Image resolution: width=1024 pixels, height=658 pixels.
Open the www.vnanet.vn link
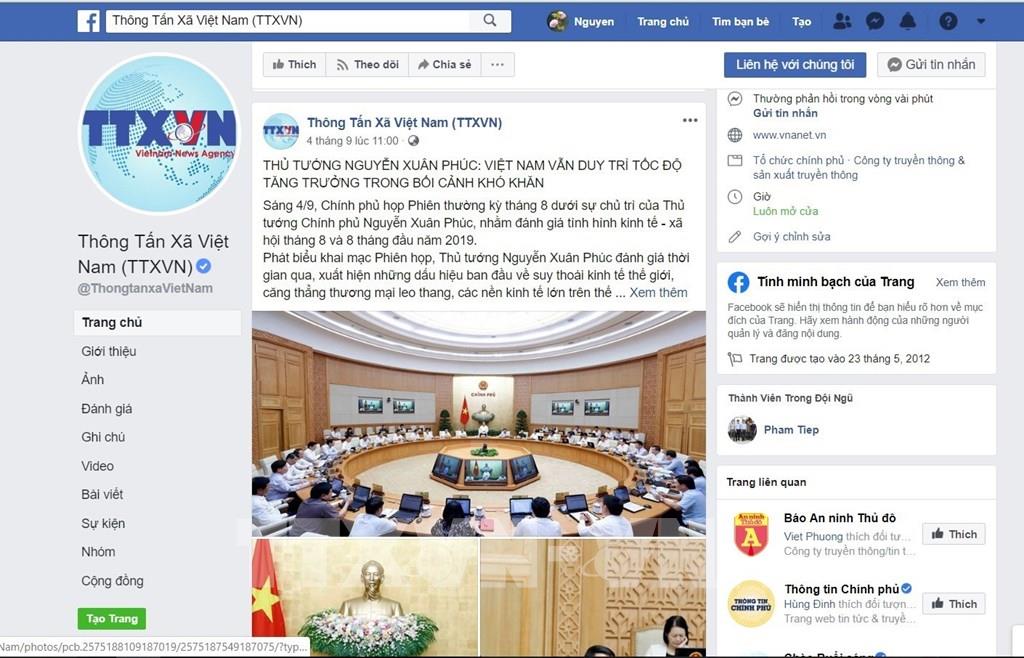pos(789,135)
